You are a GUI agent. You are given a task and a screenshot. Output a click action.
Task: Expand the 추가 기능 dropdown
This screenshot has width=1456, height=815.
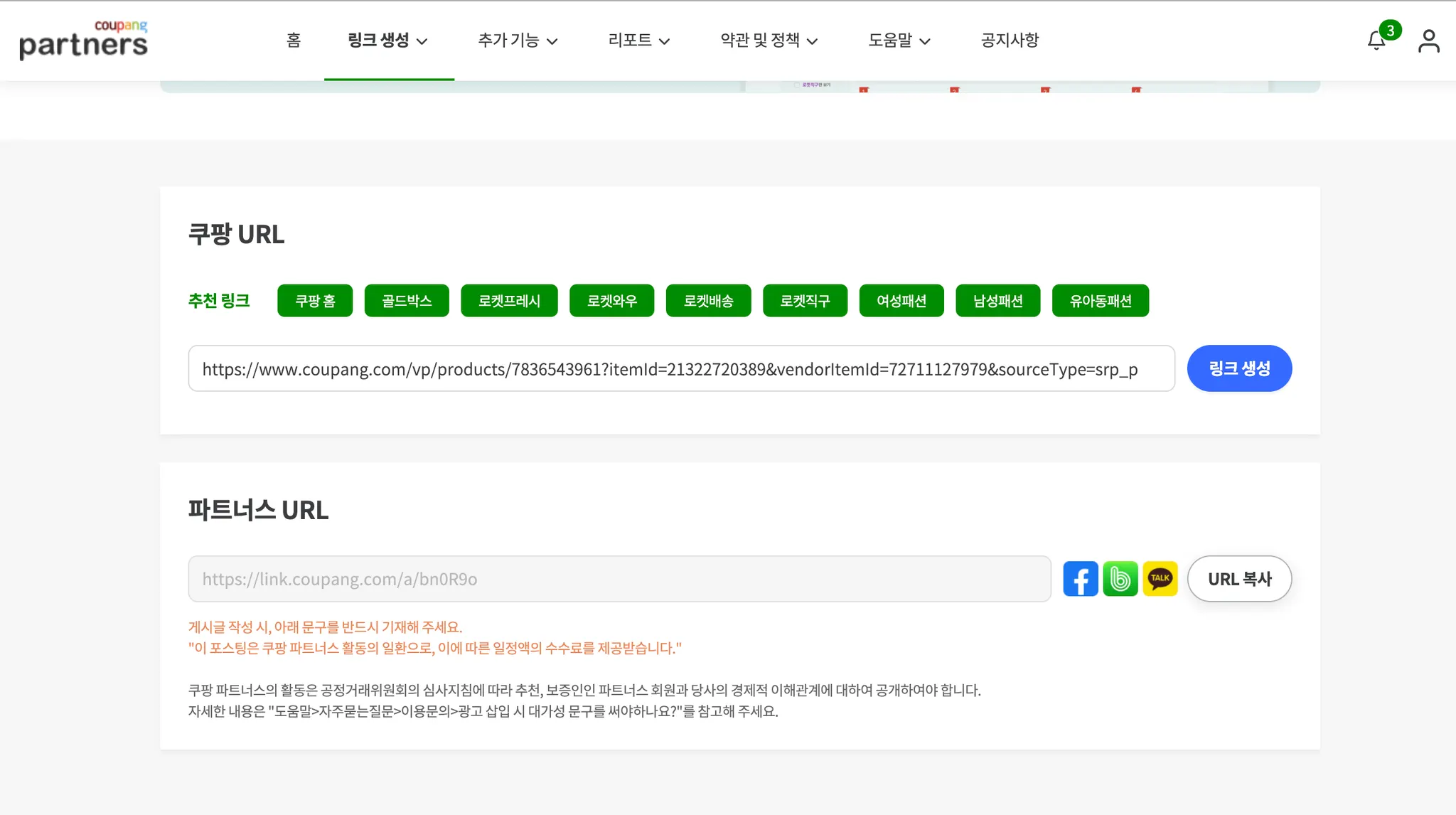coord(518,41)
